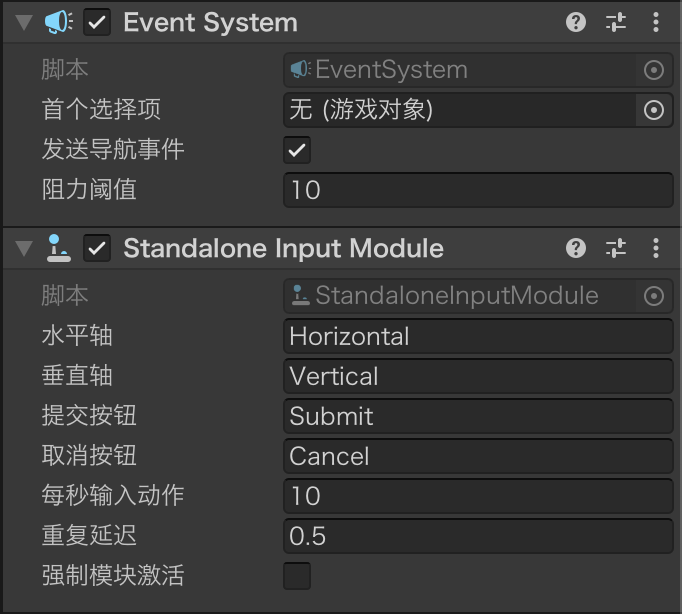The height and width of the screenshot is (614, 682).
Task: Click the Event System megaphone icon
Action: (x=59, y=22)
